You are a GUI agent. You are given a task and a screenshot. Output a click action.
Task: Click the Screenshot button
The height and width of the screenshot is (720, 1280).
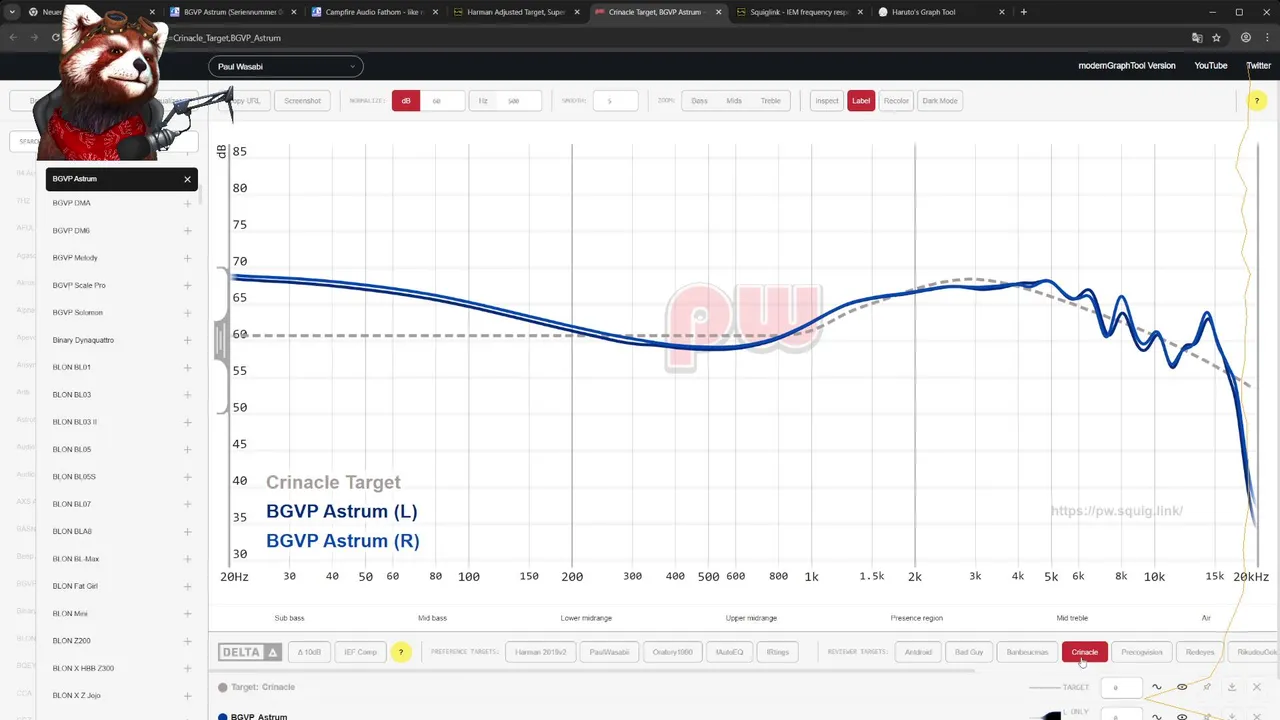click(x=303, y=101)
